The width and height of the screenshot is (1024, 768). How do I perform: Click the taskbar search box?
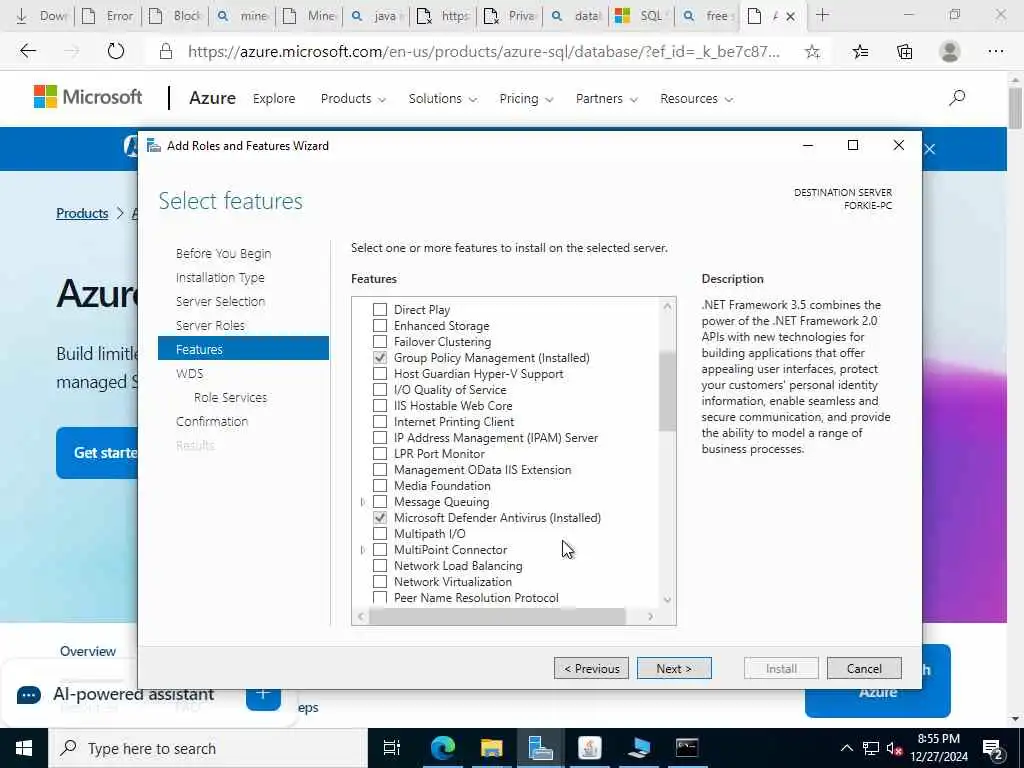tap(208, 748)
